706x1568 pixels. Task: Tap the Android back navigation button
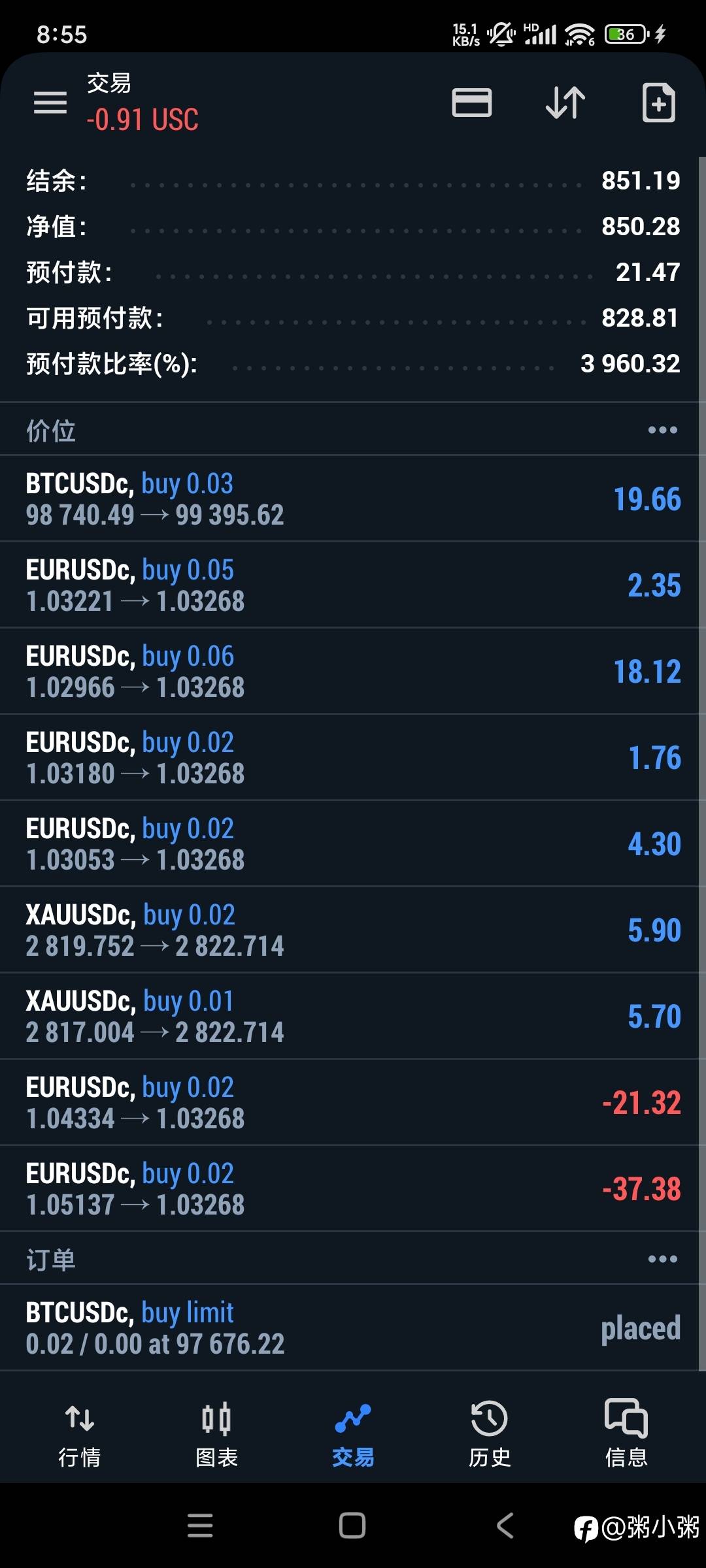[506, 1526]
